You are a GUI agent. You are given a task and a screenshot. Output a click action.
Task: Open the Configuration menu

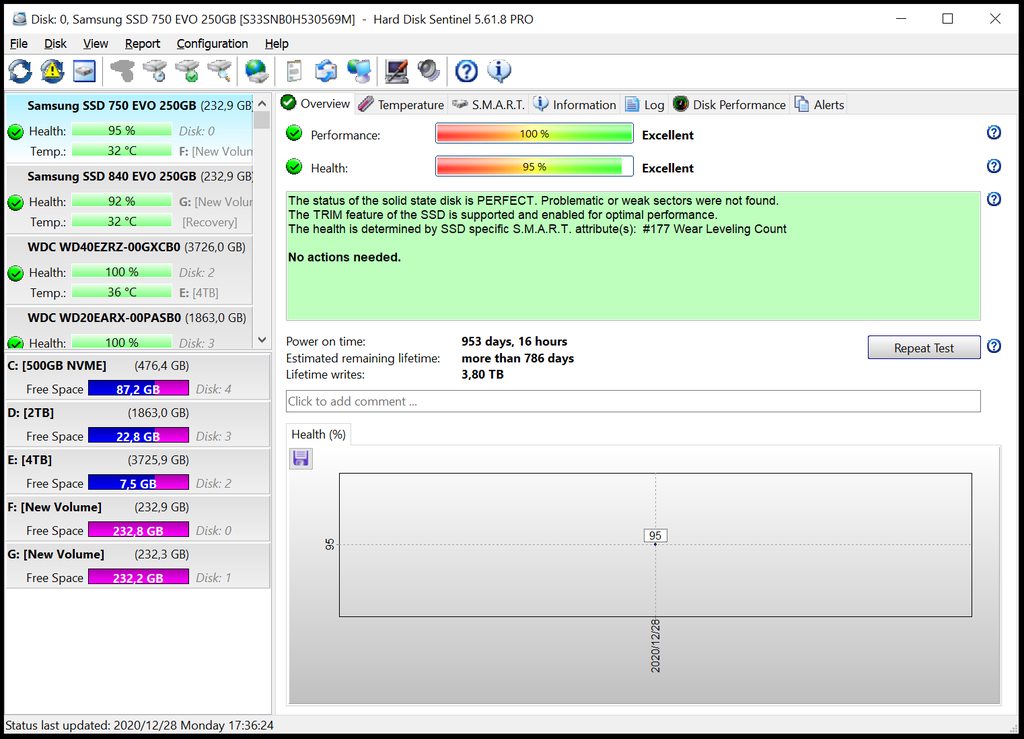(x=212, y=44)
